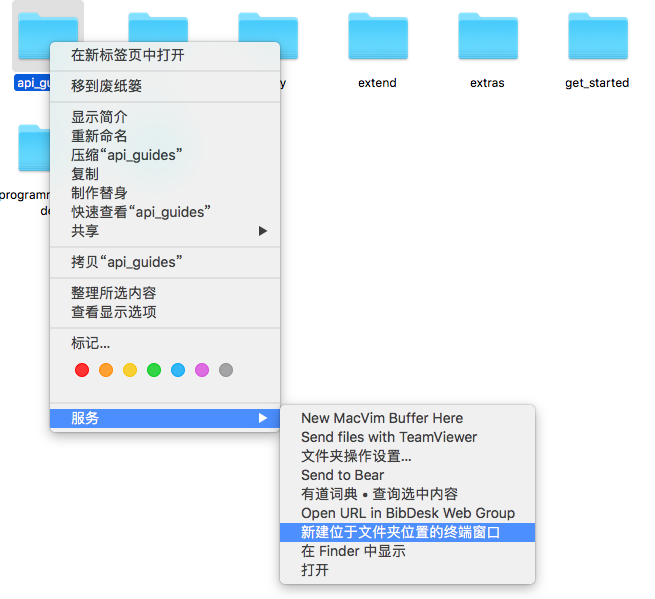Apply the orange color tag

106,370
